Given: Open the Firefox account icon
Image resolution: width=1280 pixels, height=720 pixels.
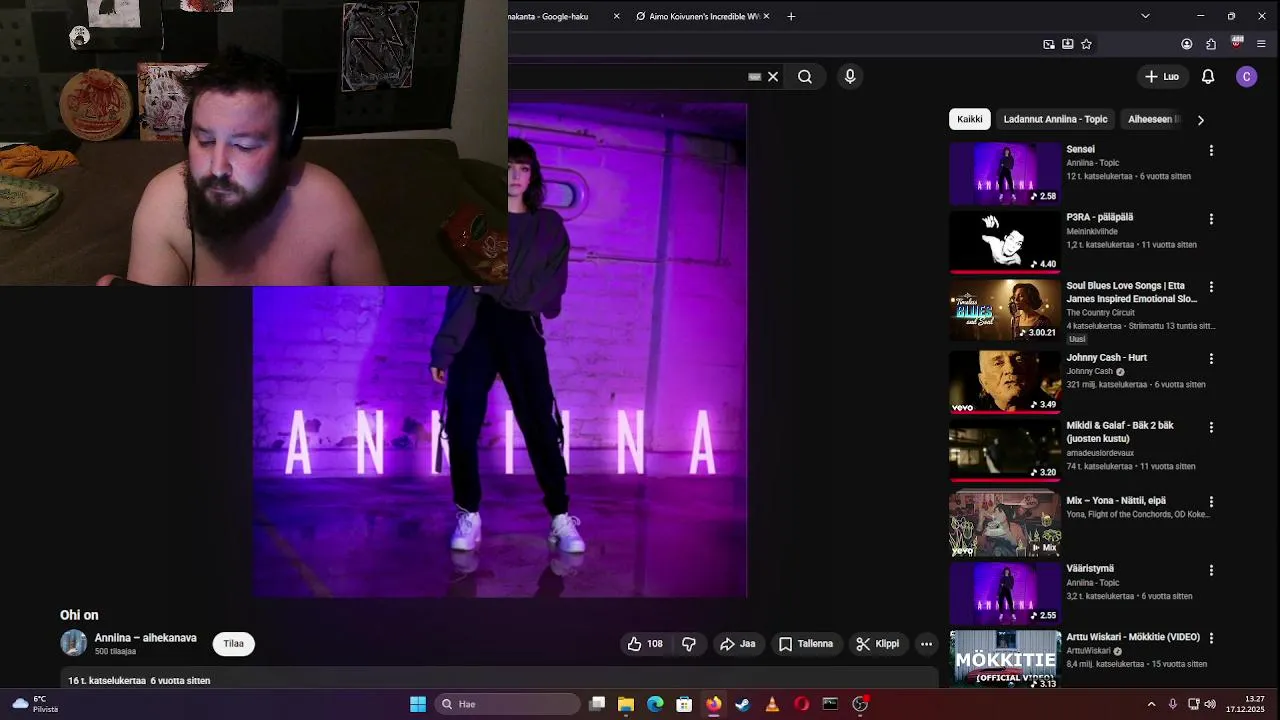Looking at the screenshot, I should 1186,44.
